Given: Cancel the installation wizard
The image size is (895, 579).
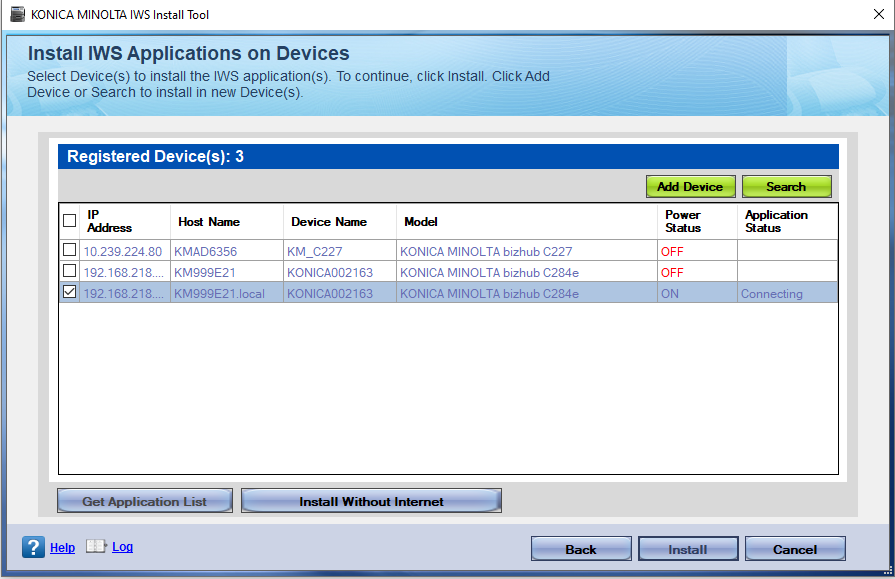Looking at the screenshot, I should click(795, 549).
